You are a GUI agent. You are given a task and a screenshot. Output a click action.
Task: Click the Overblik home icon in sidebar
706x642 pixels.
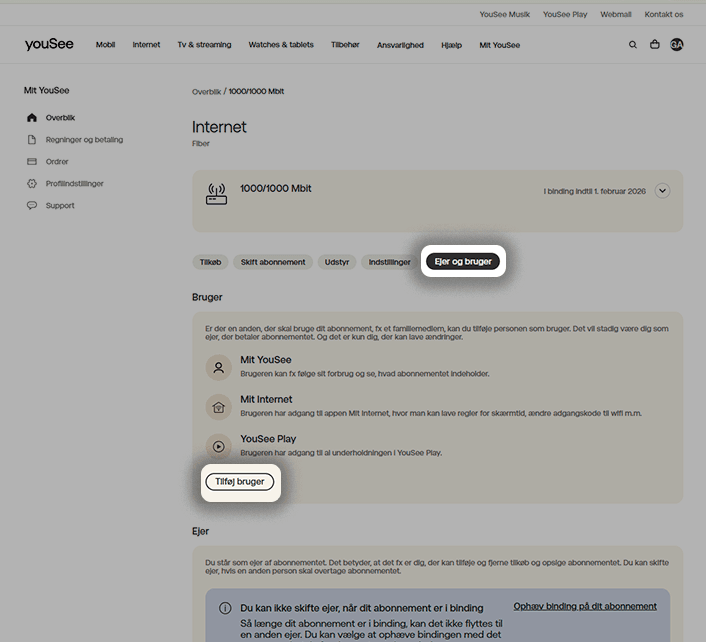point(32,118)
